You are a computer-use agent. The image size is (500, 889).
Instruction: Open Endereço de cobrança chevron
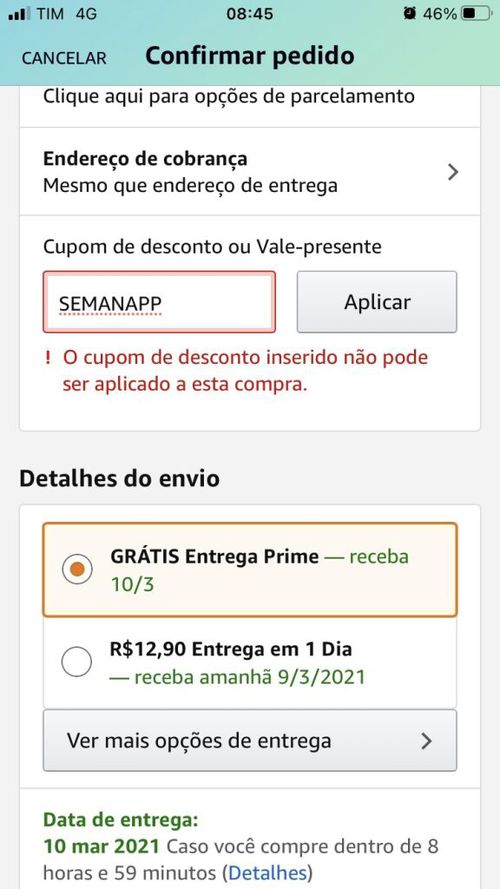pyautogui.click(x=452, y=172)
